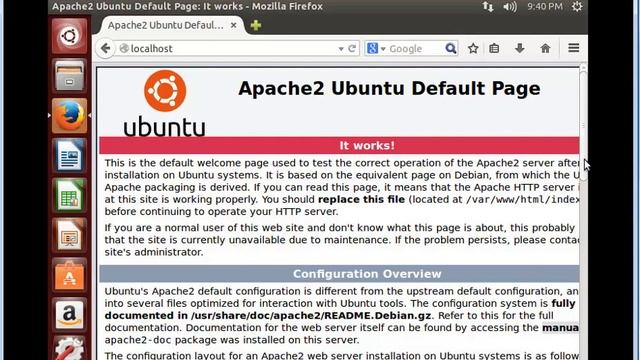
Task: Click the 'manual' link text
Action: pyautogui.click(x=560, y=328)
